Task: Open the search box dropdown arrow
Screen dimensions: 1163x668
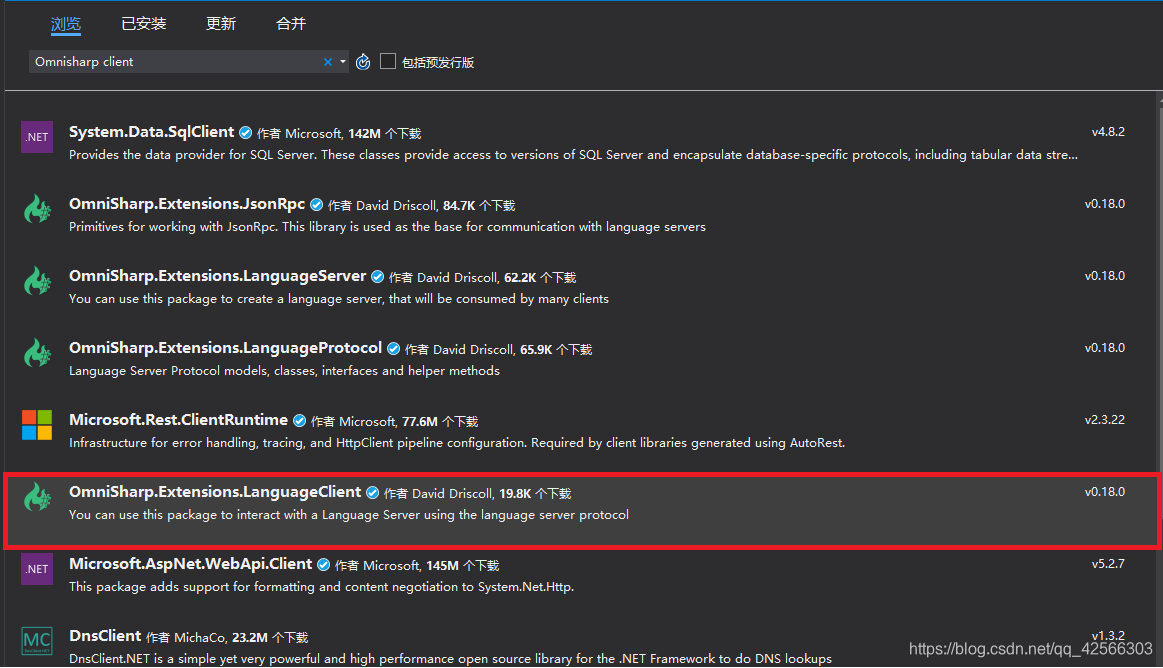Action: click(343, 61)
